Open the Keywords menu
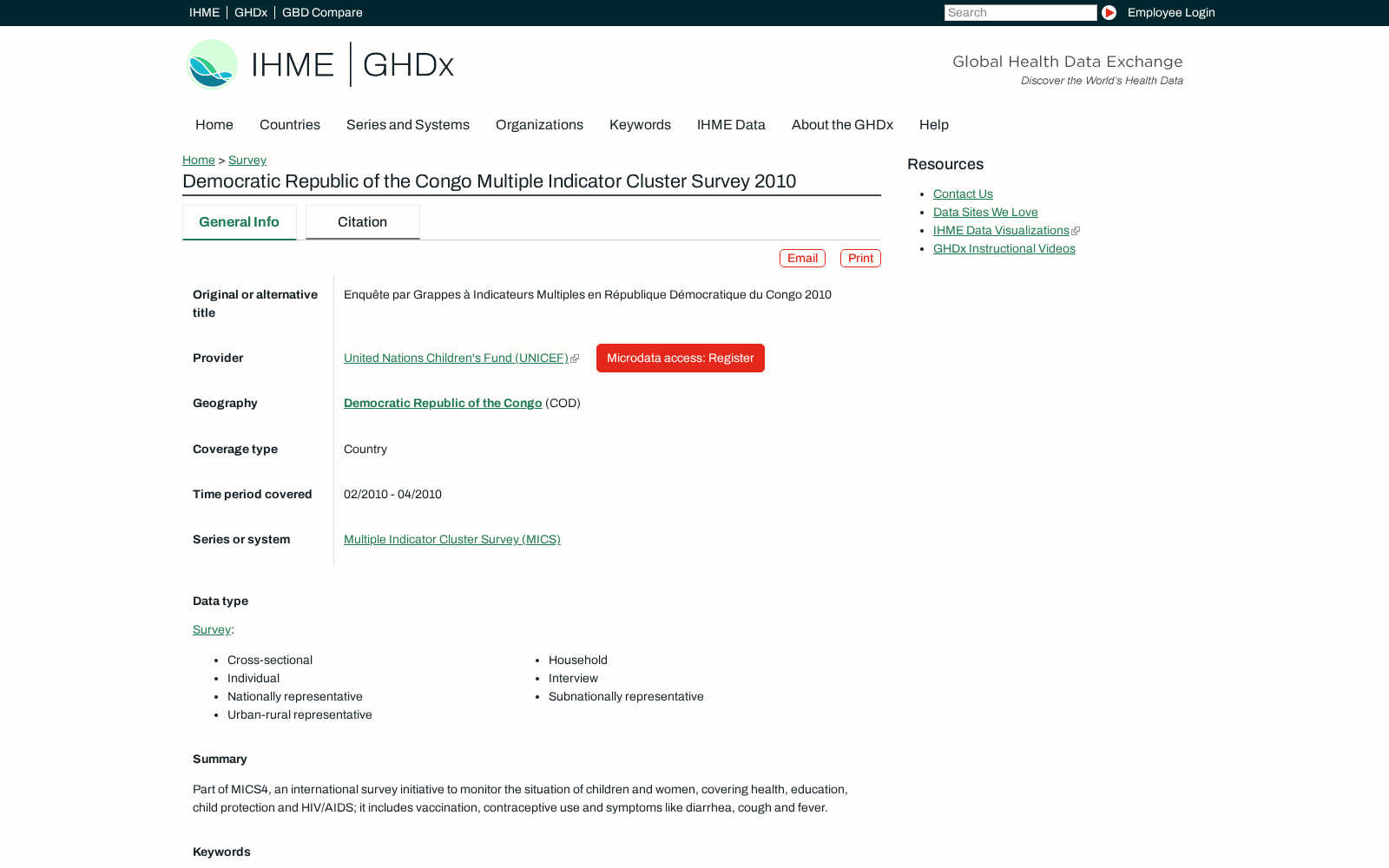The image size is (1389, 868). tap(640, 125)
